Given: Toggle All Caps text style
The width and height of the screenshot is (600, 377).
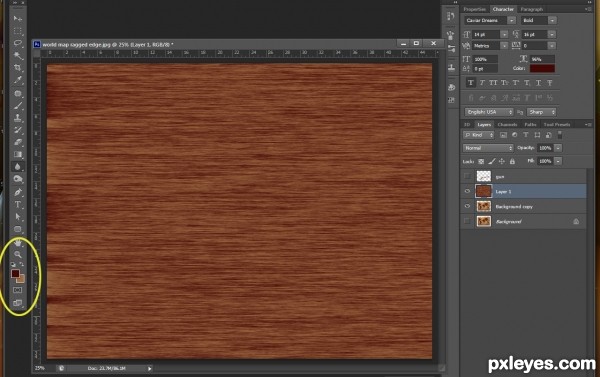Looking at the screenshot, I should point(494,83).
